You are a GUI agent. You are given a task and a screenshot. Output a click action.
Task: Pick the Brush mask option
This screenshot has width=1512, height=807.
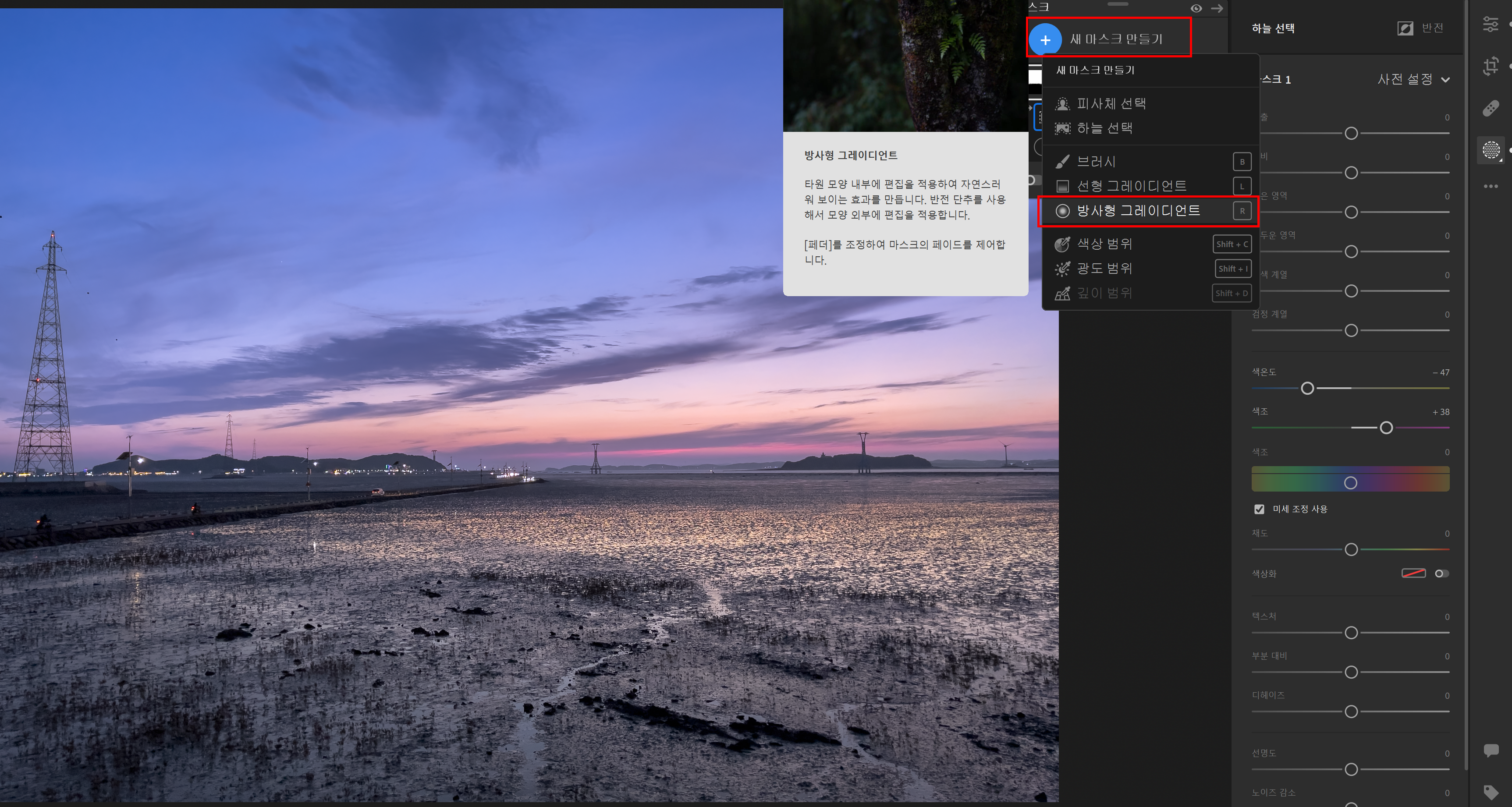(1096, 161)
